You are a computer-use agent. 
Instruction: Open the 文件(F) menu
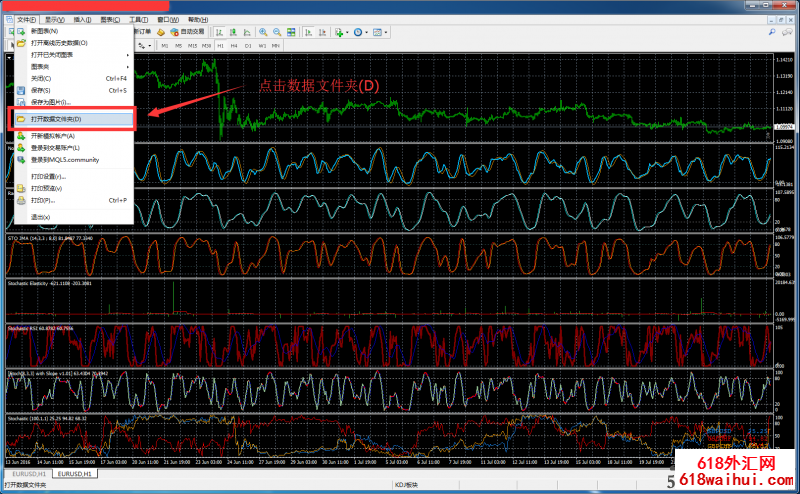click(26, 19)
